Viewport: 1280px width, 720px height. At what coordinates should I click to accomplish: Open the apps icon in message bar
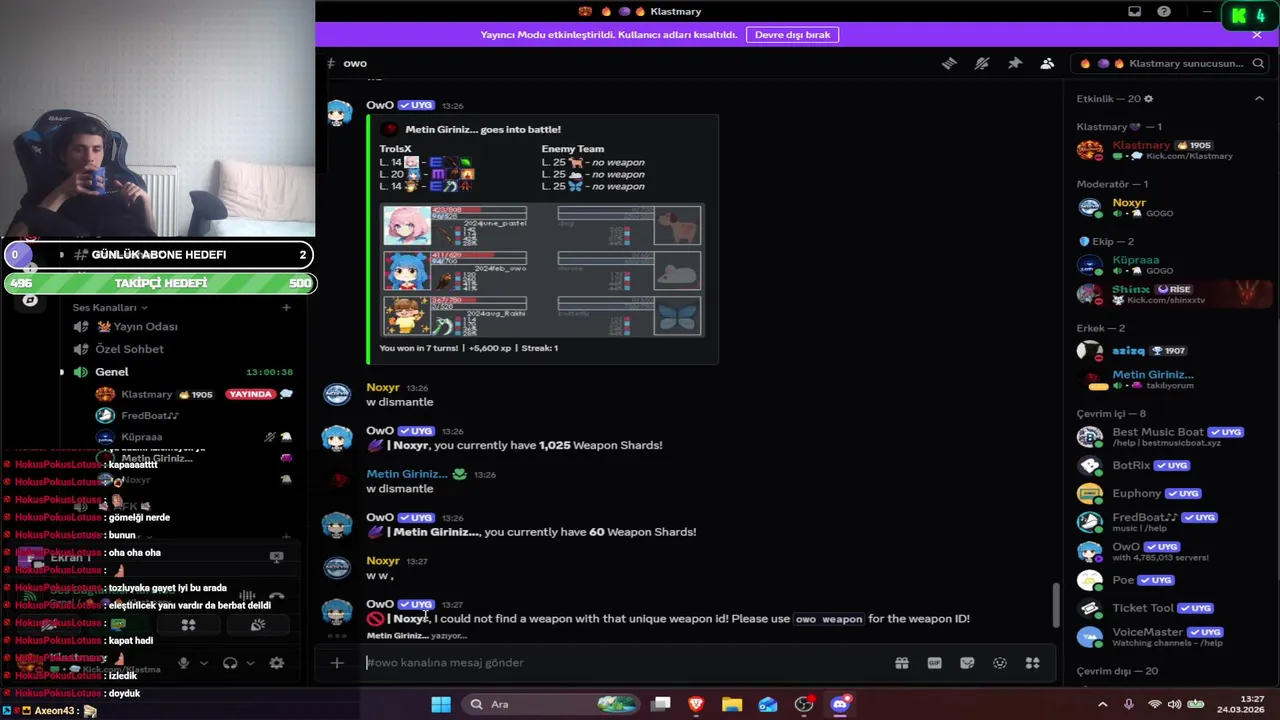tap(1033, 662)
